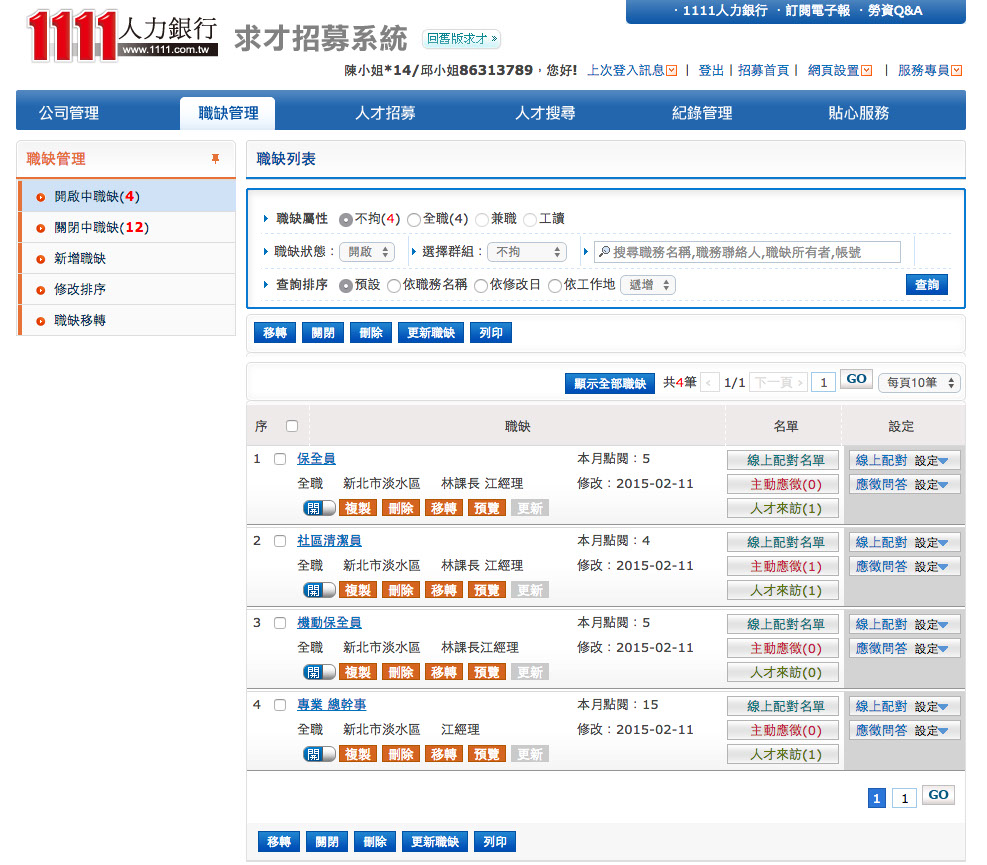Click the magnifier icon in search field
The height and width of the screenshot is (865, 987).
point(604,252)
